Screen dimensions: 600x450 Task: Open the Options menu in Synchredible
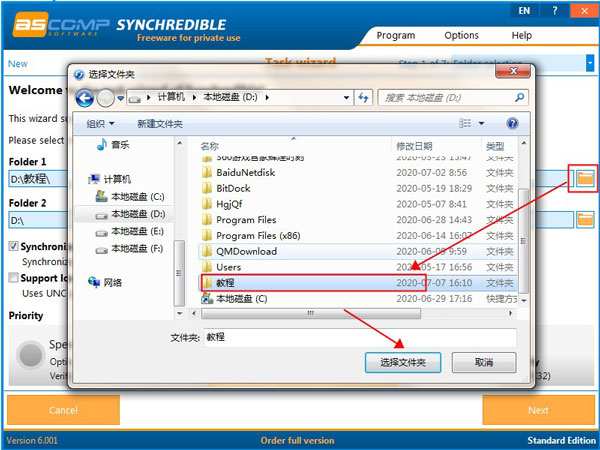pos(461,36)
